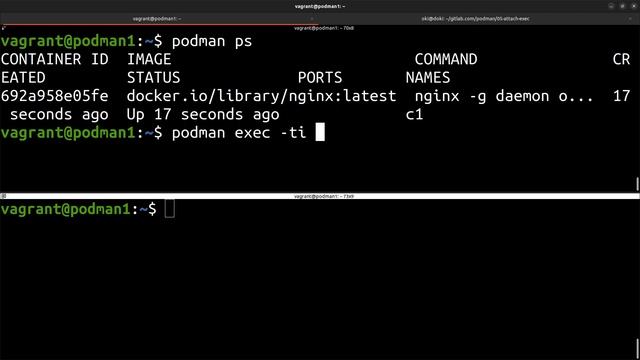
Task: Open the upper pane group icon
Action: (x=4, y=28)
